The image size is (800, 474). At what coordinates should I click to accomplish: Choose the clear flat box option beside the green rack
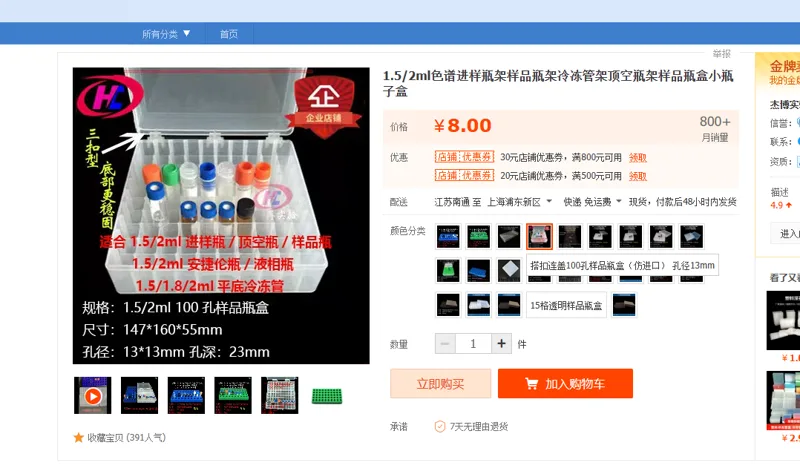tap(509, 237)
